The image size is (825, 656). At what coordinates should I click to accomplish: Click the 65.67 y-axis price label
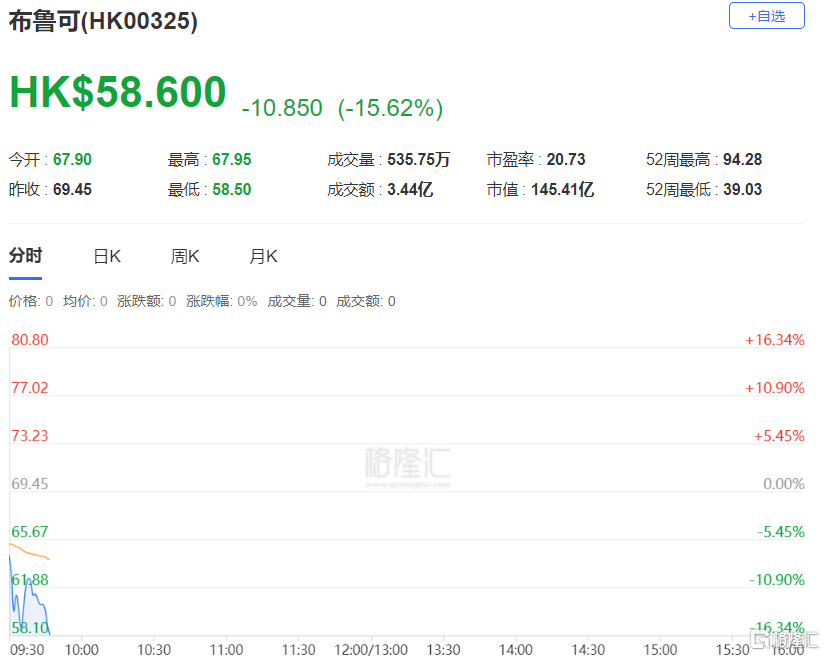(x=29, y=531)
